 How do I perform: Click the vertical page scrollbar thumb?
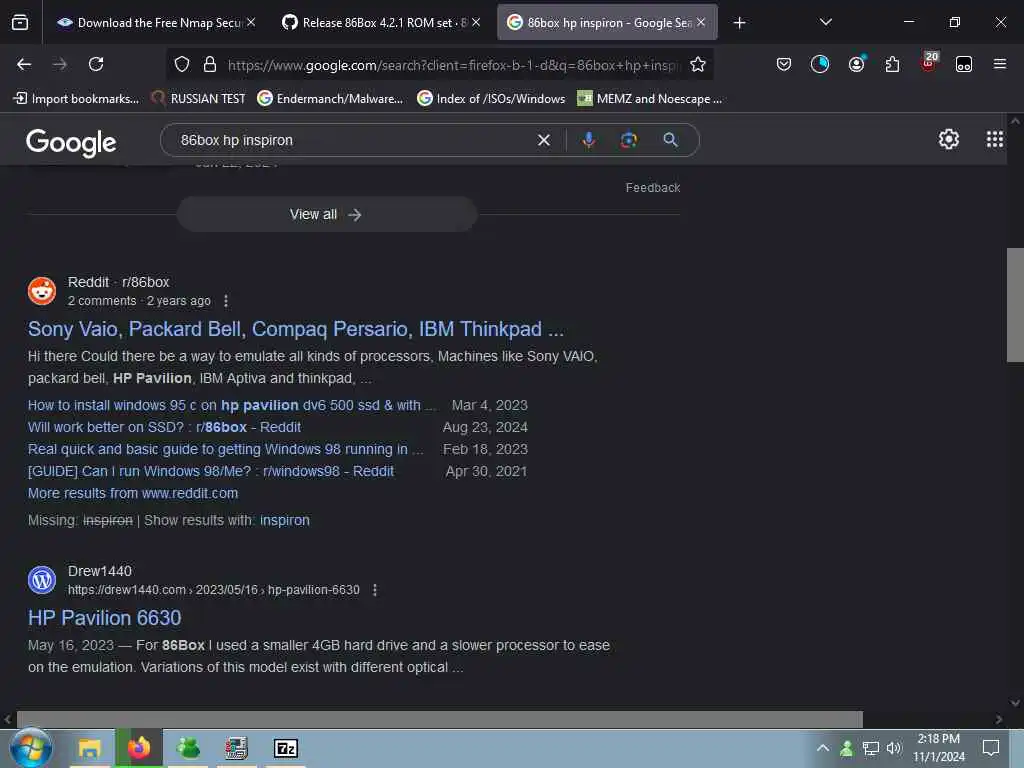coord(1015,304)
